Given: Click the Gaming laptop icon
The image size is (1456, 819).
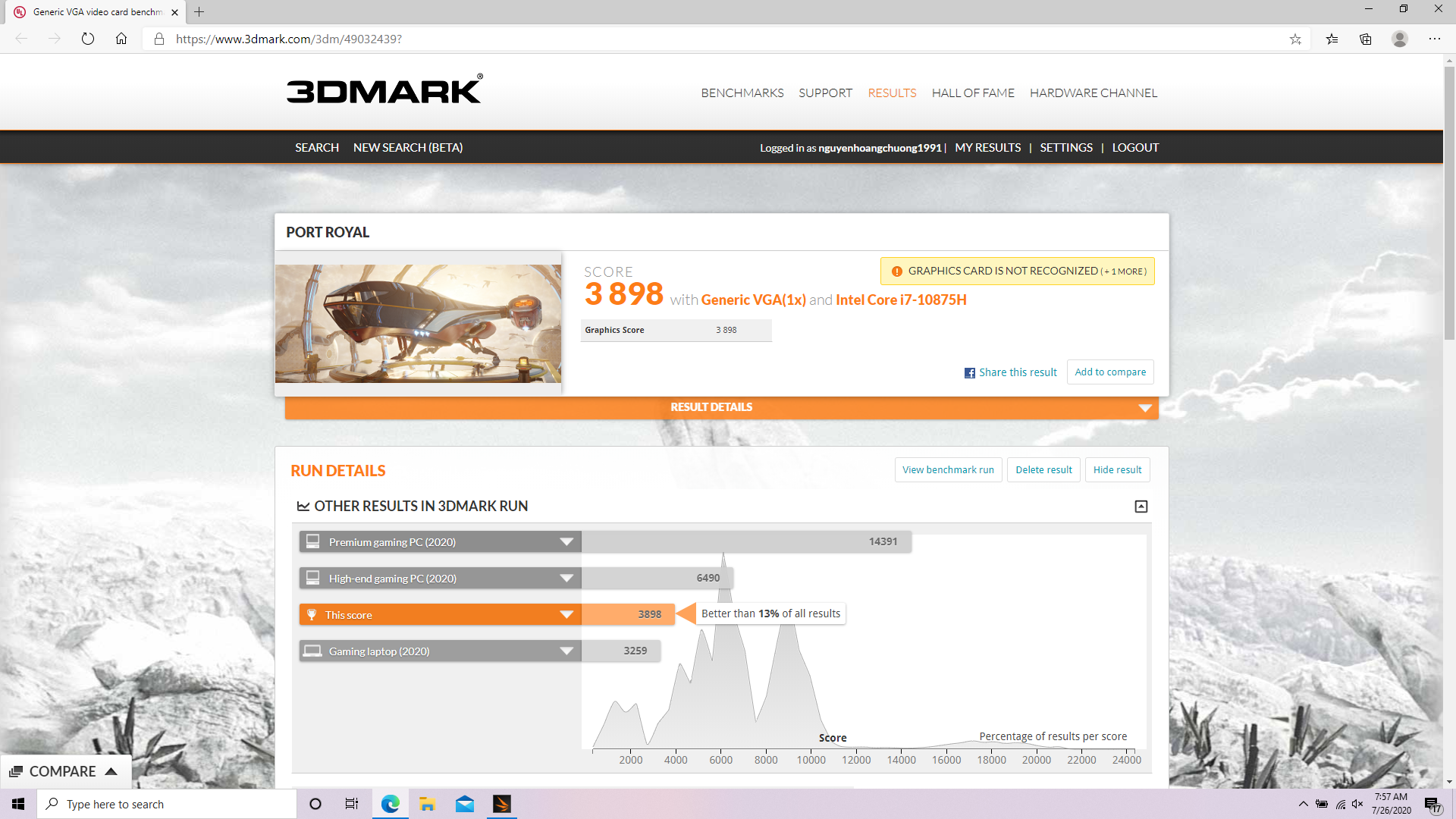Looking at the screenshot, I should pos(312,651).
